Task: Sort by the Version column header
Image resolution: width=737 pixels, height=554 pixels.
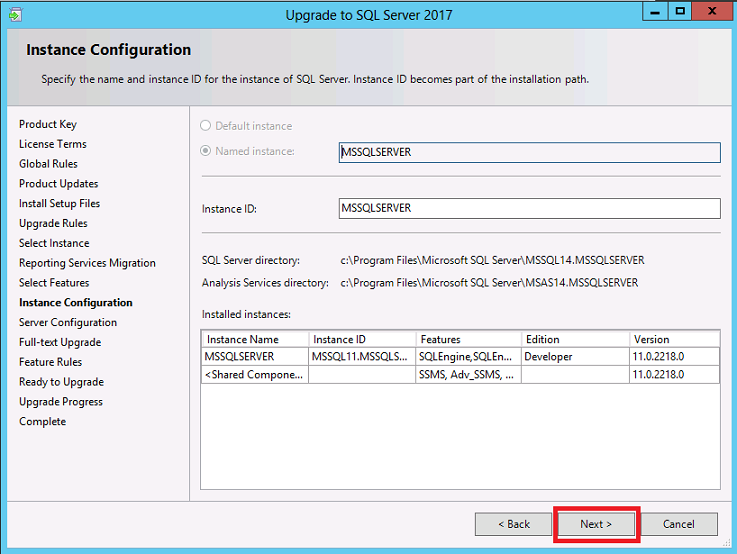Action: coord(674,339)
